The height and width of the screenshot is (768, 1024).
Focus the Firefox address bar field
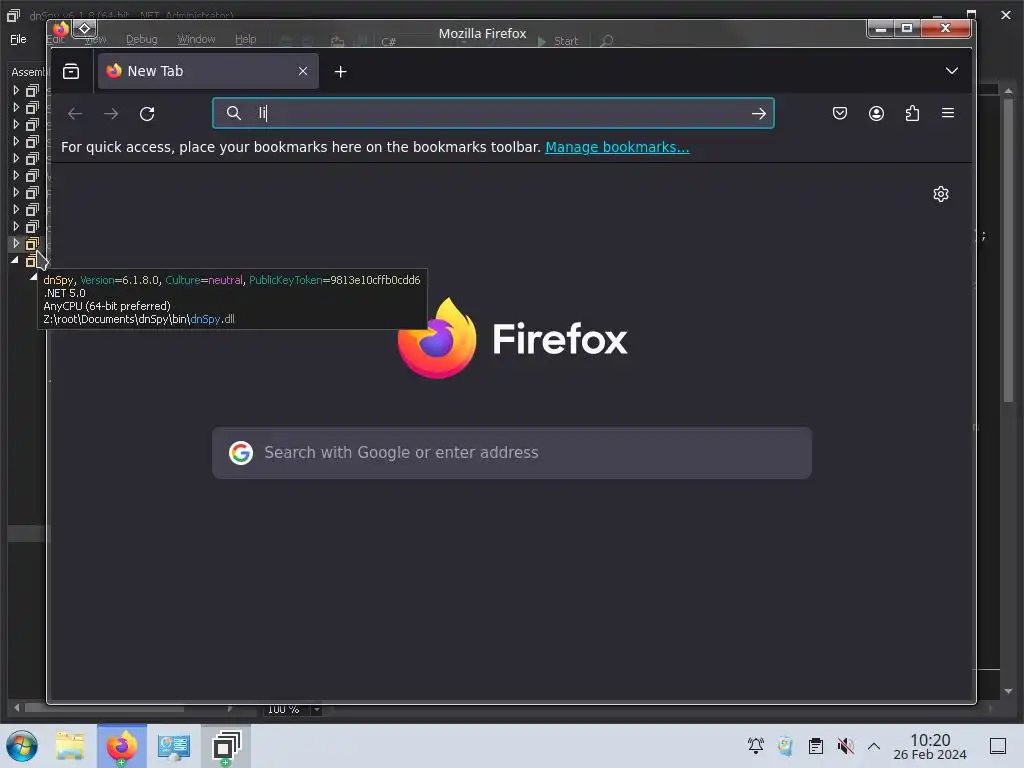(494, 113)
